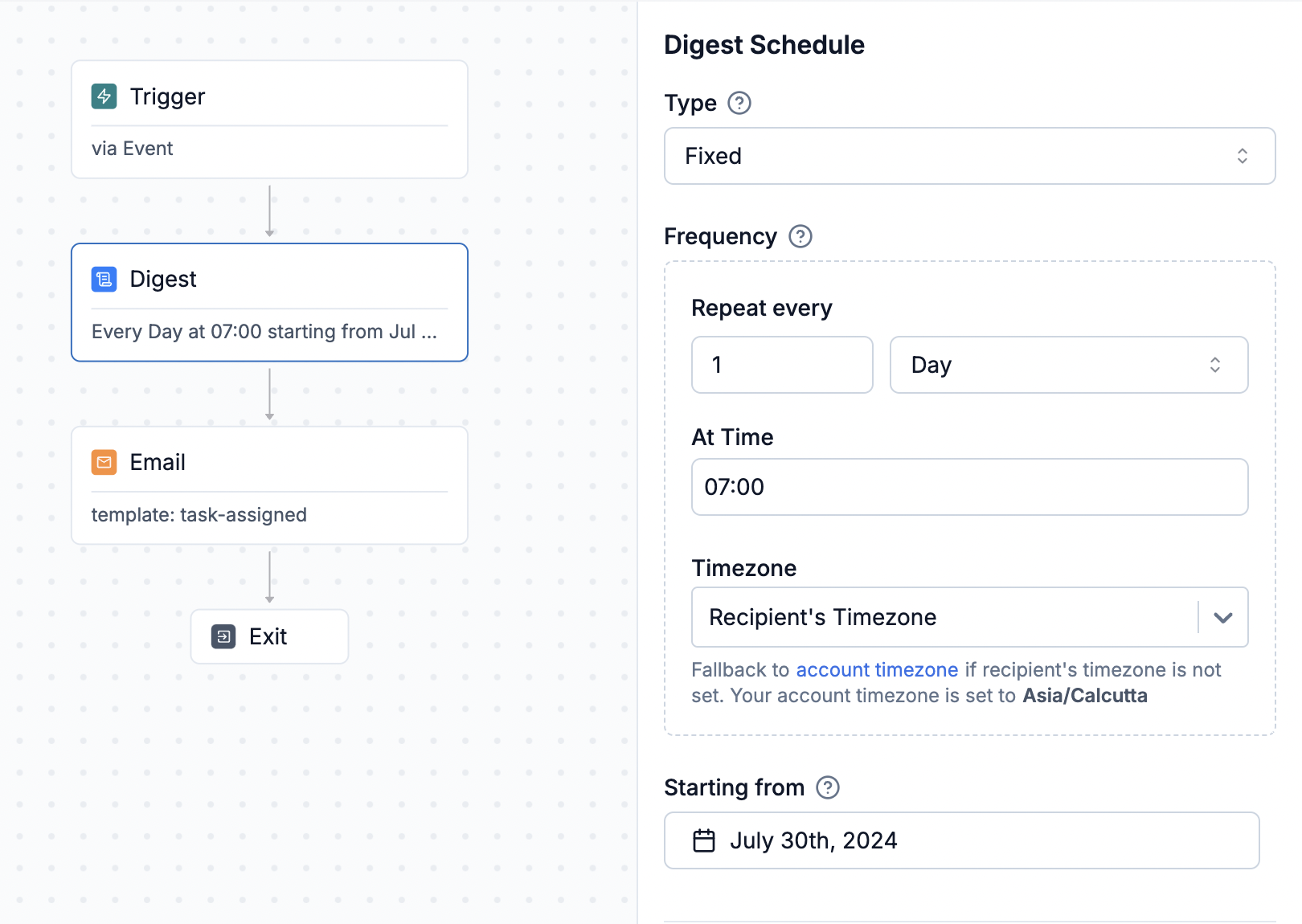Follow the account timezone link
This screenshot has width=1302, height=924.
point(877,669)
